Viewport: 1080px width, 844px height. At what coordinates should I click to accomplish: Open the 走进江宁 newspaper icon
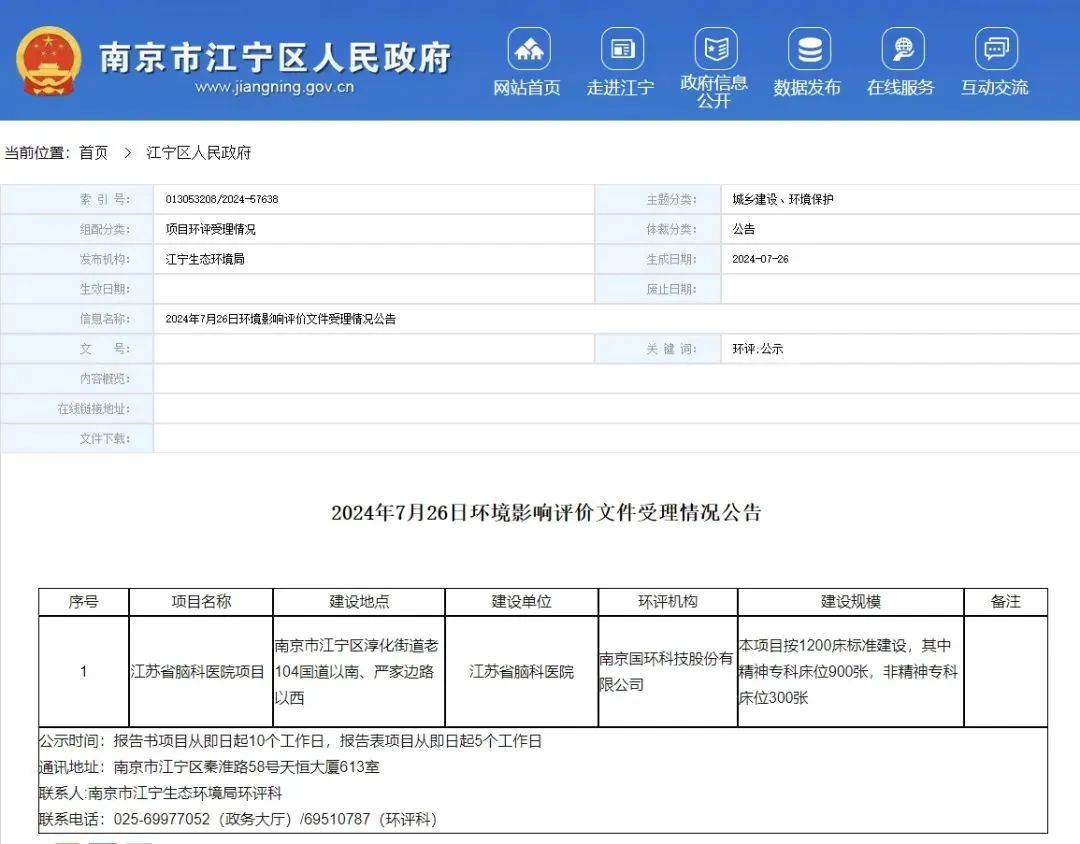622,48
